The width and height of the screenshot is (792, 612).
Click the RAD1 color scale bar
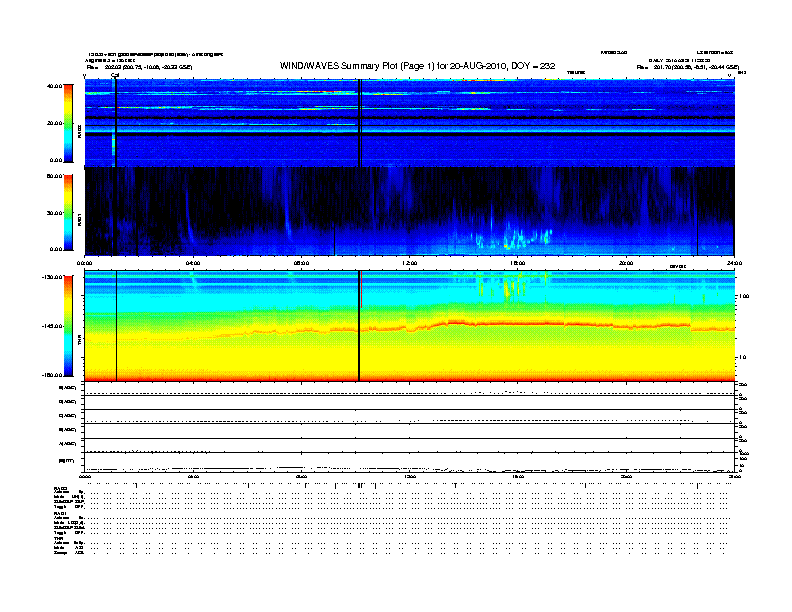point(69,213)
